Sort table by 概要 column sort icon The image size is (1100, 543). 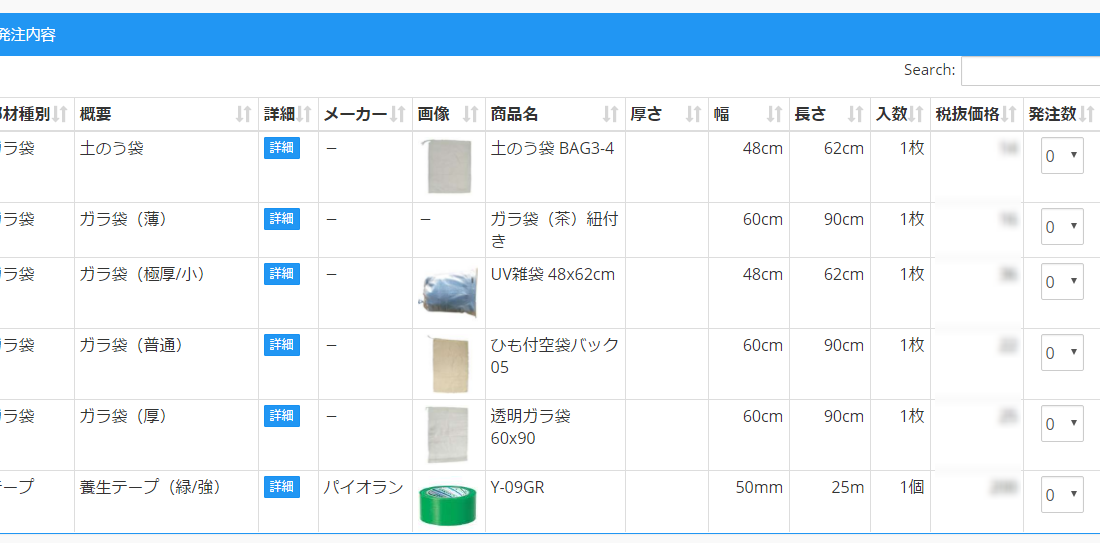(244, 115)
